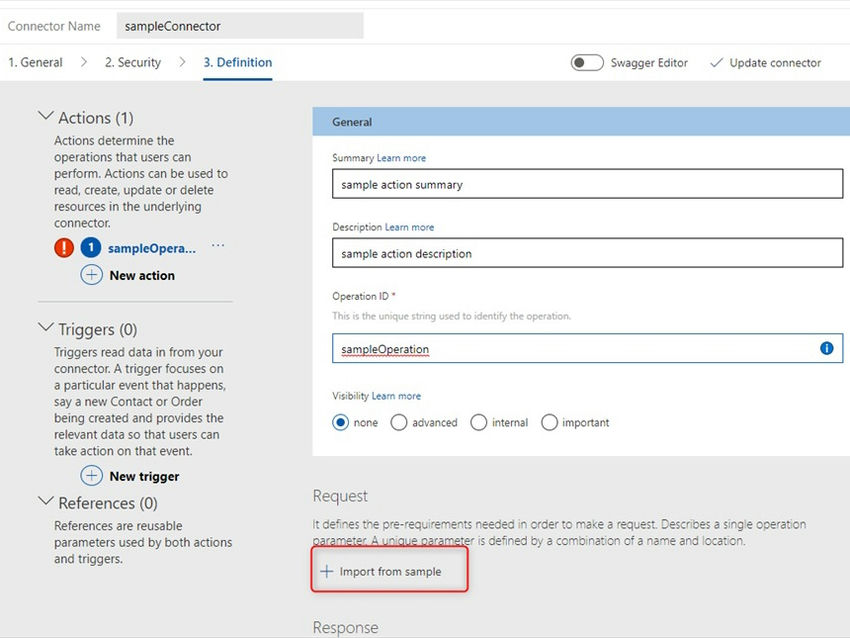
Task: Collapse the Actions (1) section chevron
Action: [x=46, y=116]
